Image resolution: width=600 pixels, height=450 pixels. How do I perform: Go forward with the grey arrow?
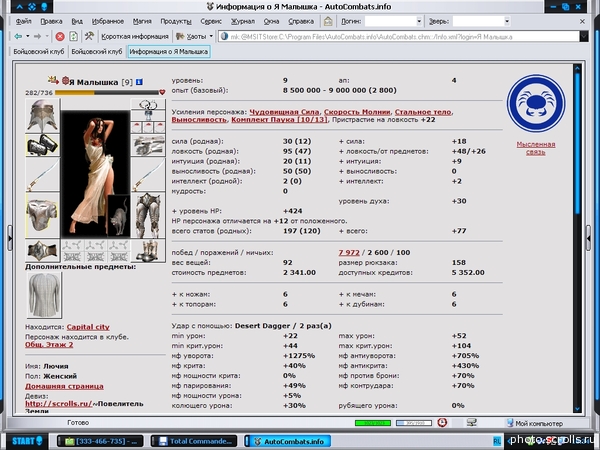[x=37, y=36]
